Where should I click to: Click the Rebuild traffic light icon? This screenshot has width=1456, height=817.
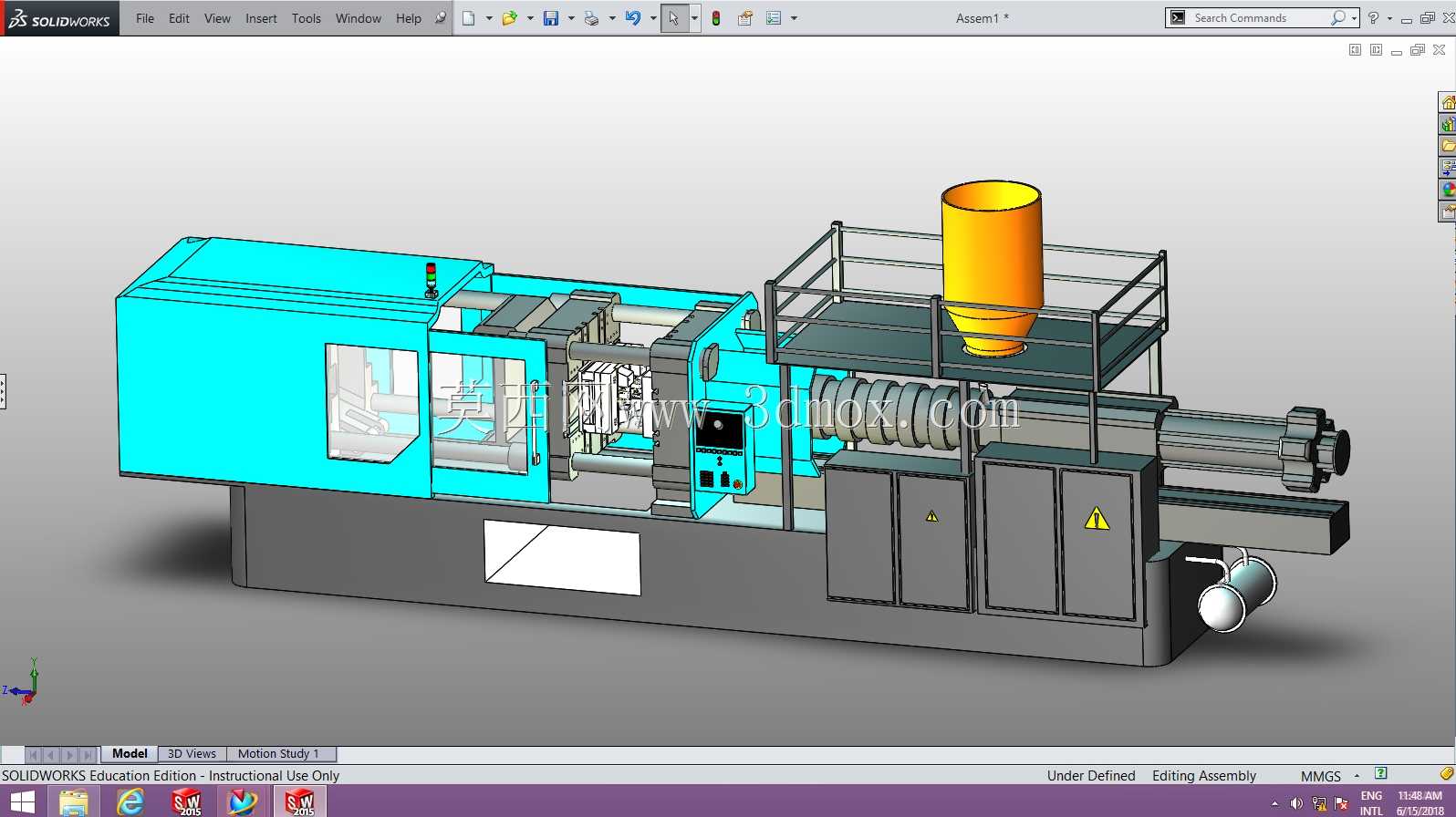(x=716, y=18)
